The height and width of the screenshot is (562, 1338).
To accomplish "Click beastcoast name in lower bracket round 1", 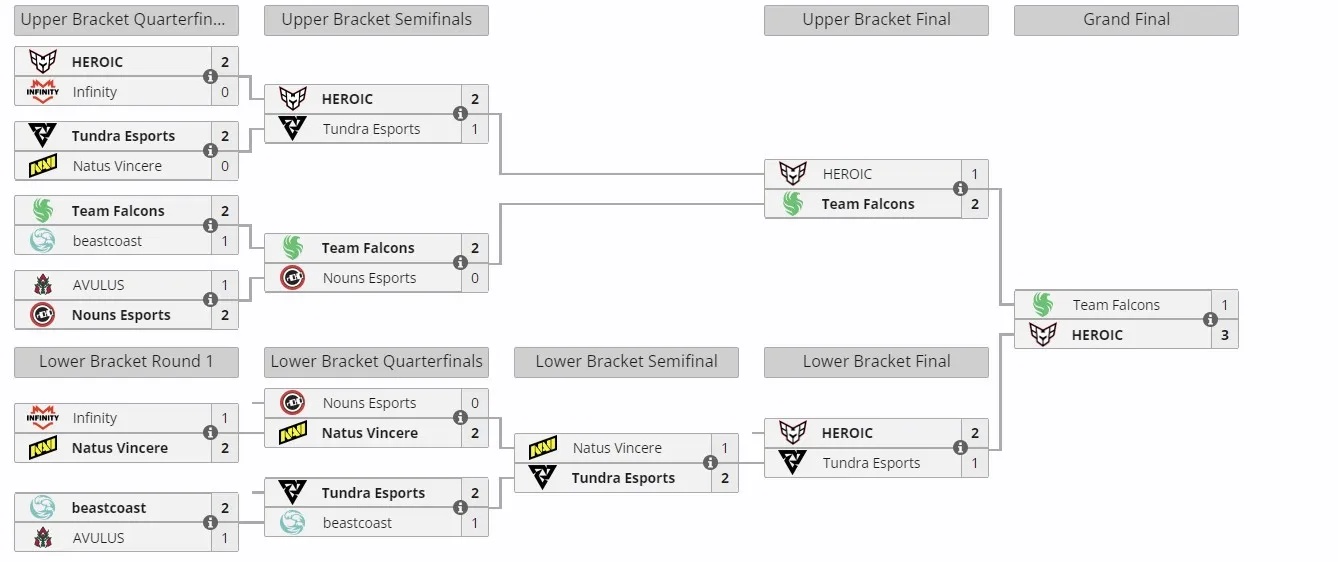I will point(109,508).
